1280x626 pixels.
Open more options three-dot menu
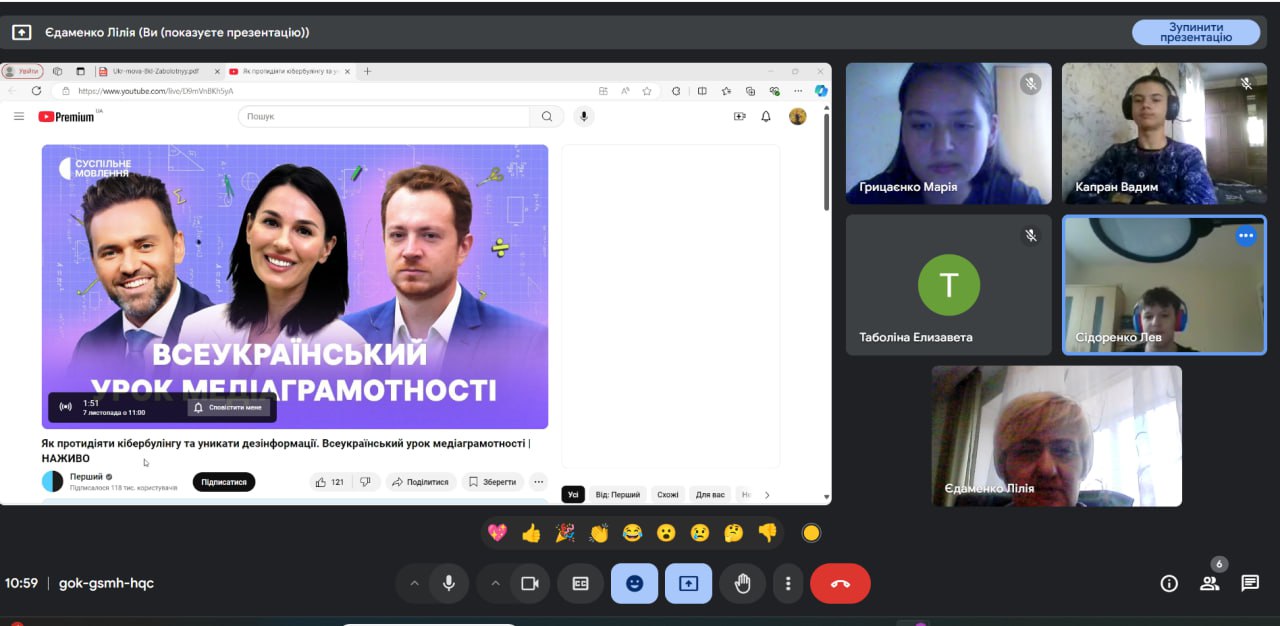[x=788, y=584]
